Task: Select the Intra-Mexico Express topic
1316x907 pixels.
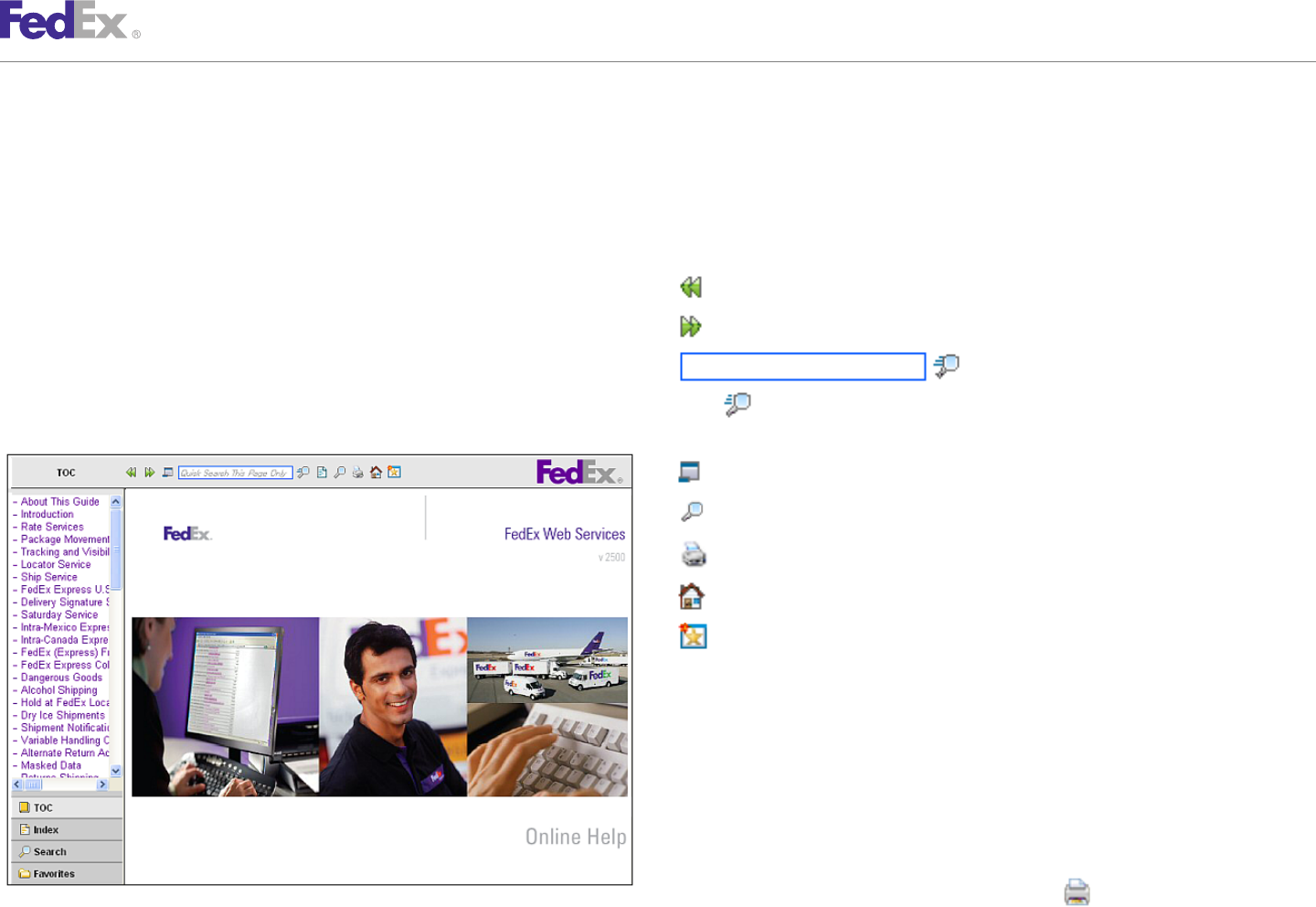Action: (x=65, y=628)
